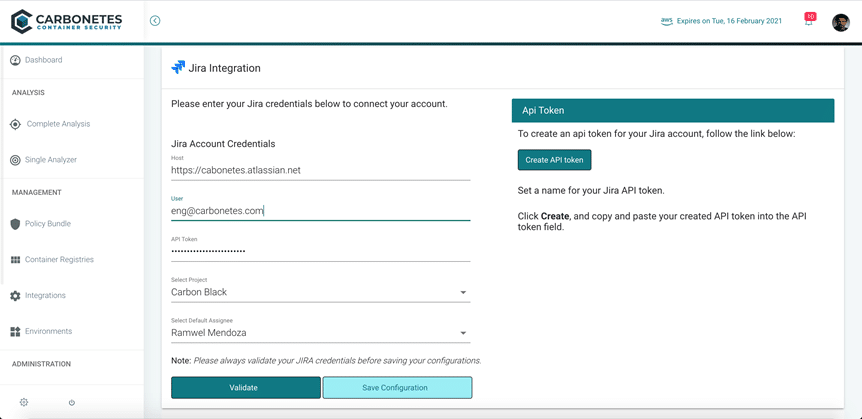Click the Complete Analysis target icon
862x419 pixels.
point(15,124)
